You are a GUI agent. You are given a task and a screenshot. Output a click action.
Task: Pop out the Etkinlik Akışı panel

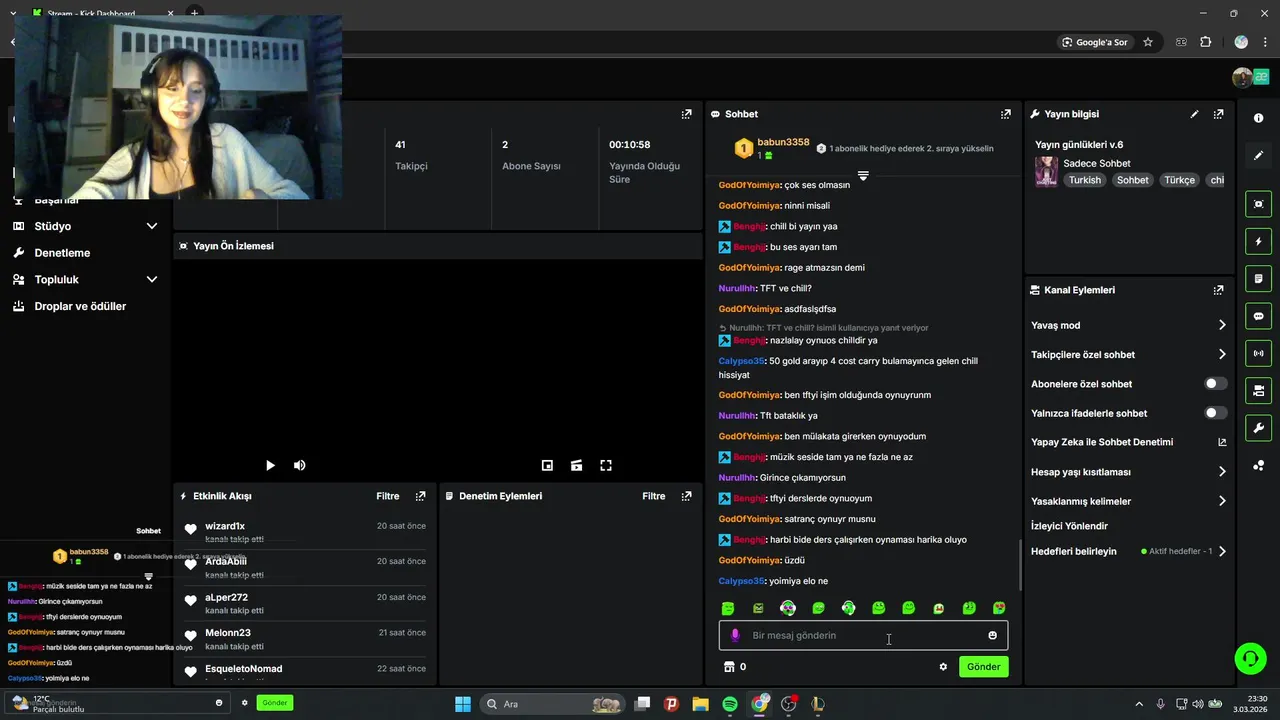pyautogui.click(x=420, y=496)
